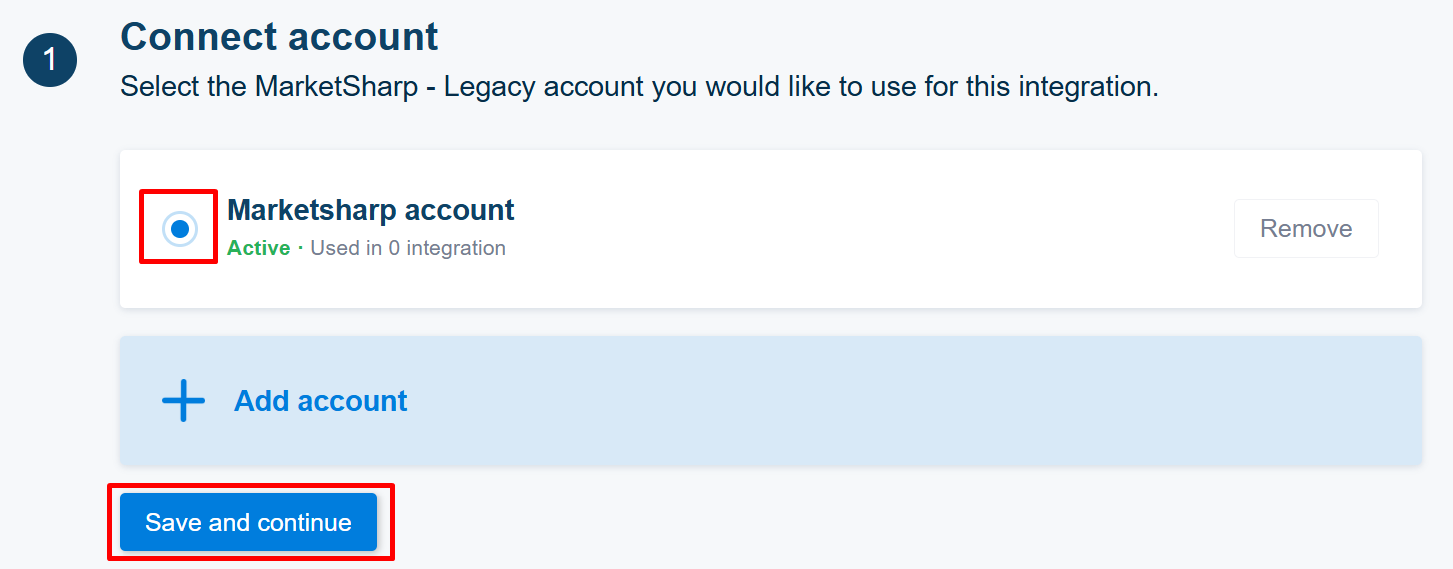Click the step 1 number badge
Image resolution: width=1453 pixels, height=569 pixels.
click(50, 59)
